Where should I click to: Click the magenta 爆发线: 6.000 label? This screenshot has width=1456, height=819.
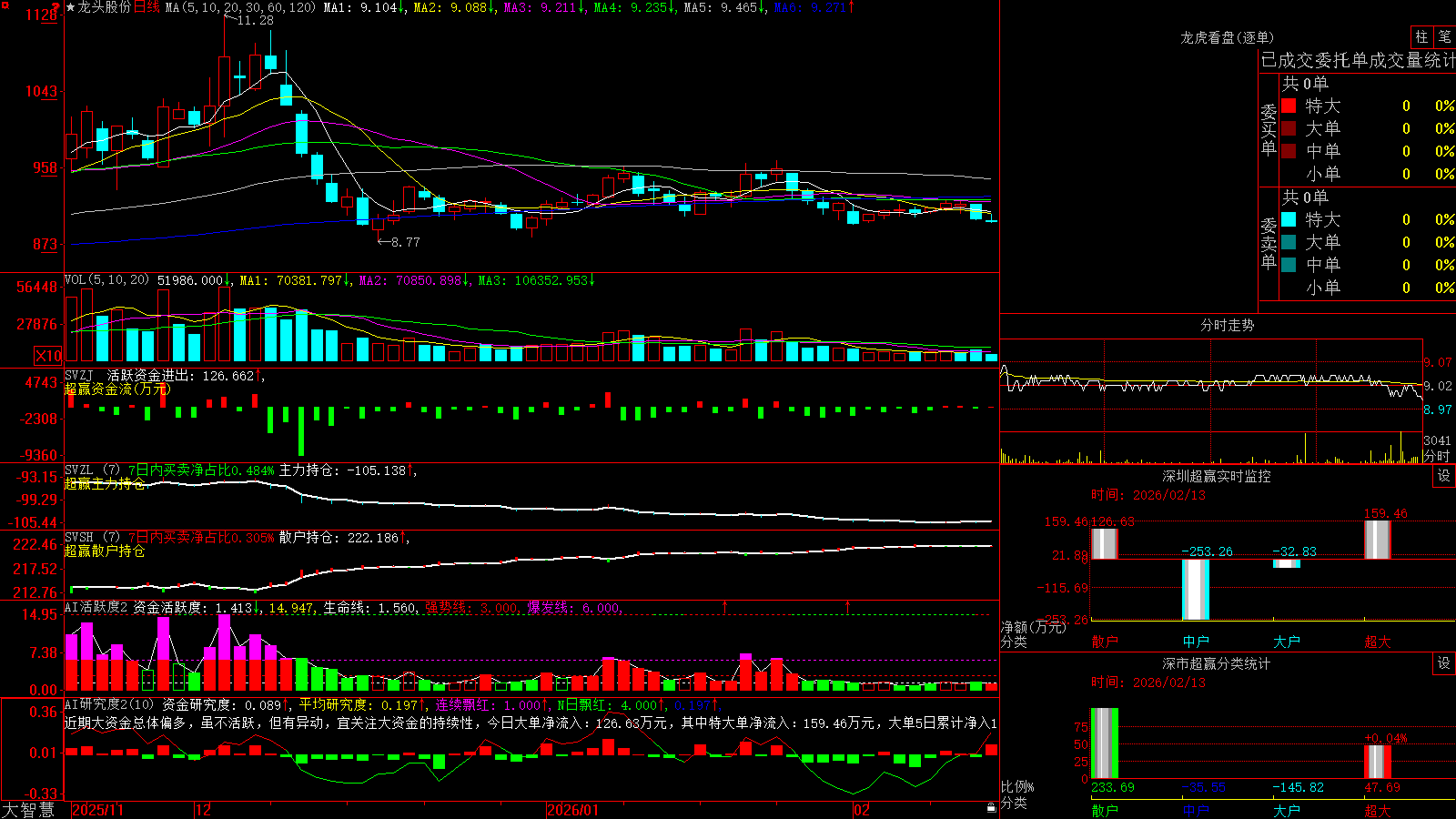[573, 607]
